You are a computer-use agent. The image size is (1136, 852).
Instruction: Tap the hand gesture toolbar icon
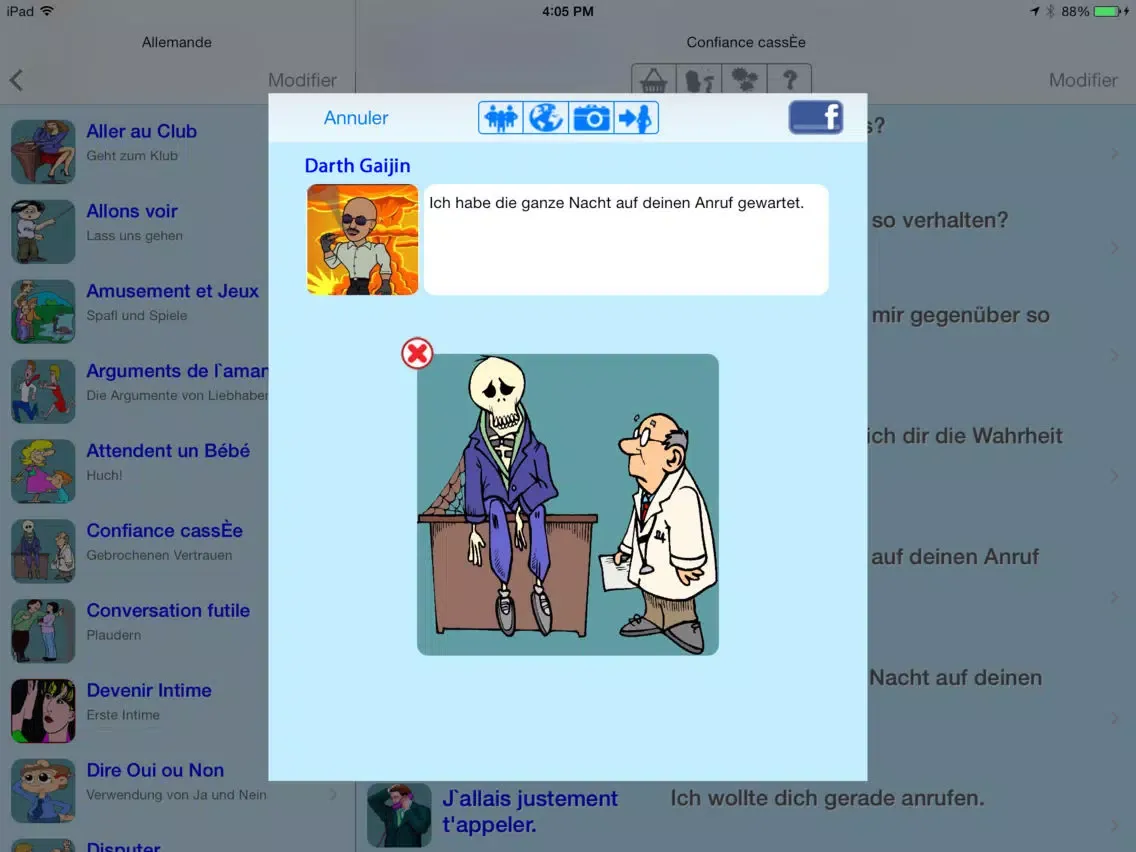click(699, 79)
